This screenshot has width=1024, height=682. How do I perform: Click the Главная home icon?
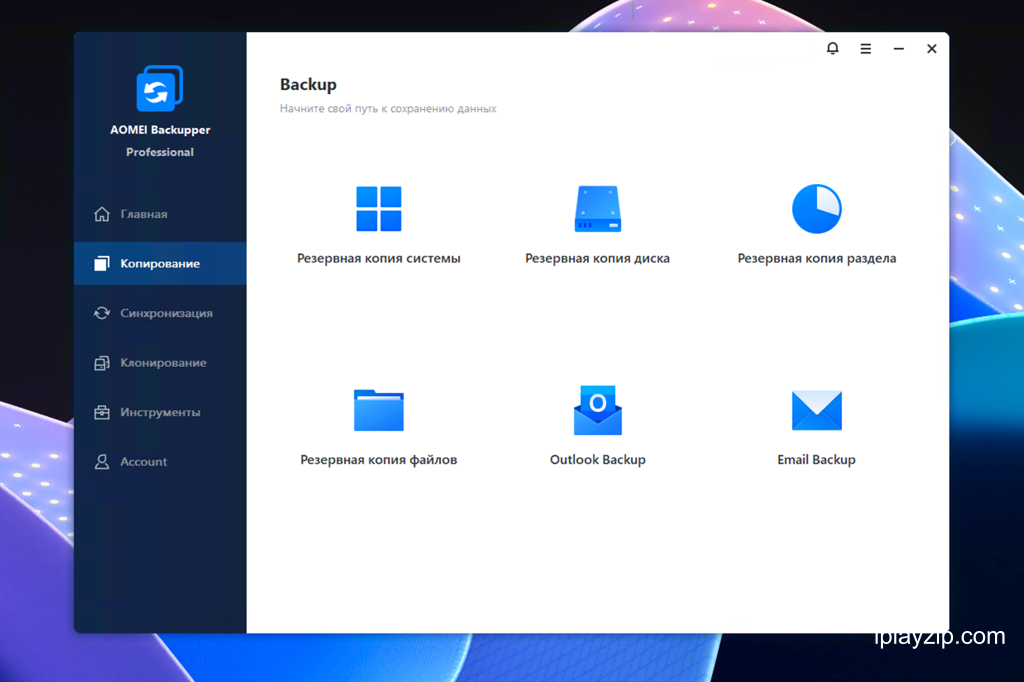pyautogui.click(x=102, y=214)
